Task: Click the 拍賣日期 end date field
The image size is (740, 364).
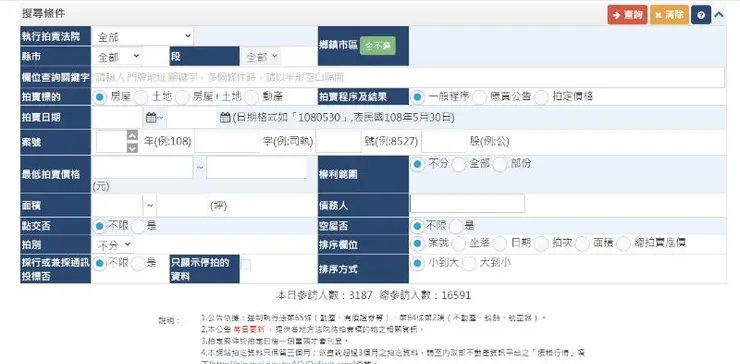Action: tap(192, 118)
